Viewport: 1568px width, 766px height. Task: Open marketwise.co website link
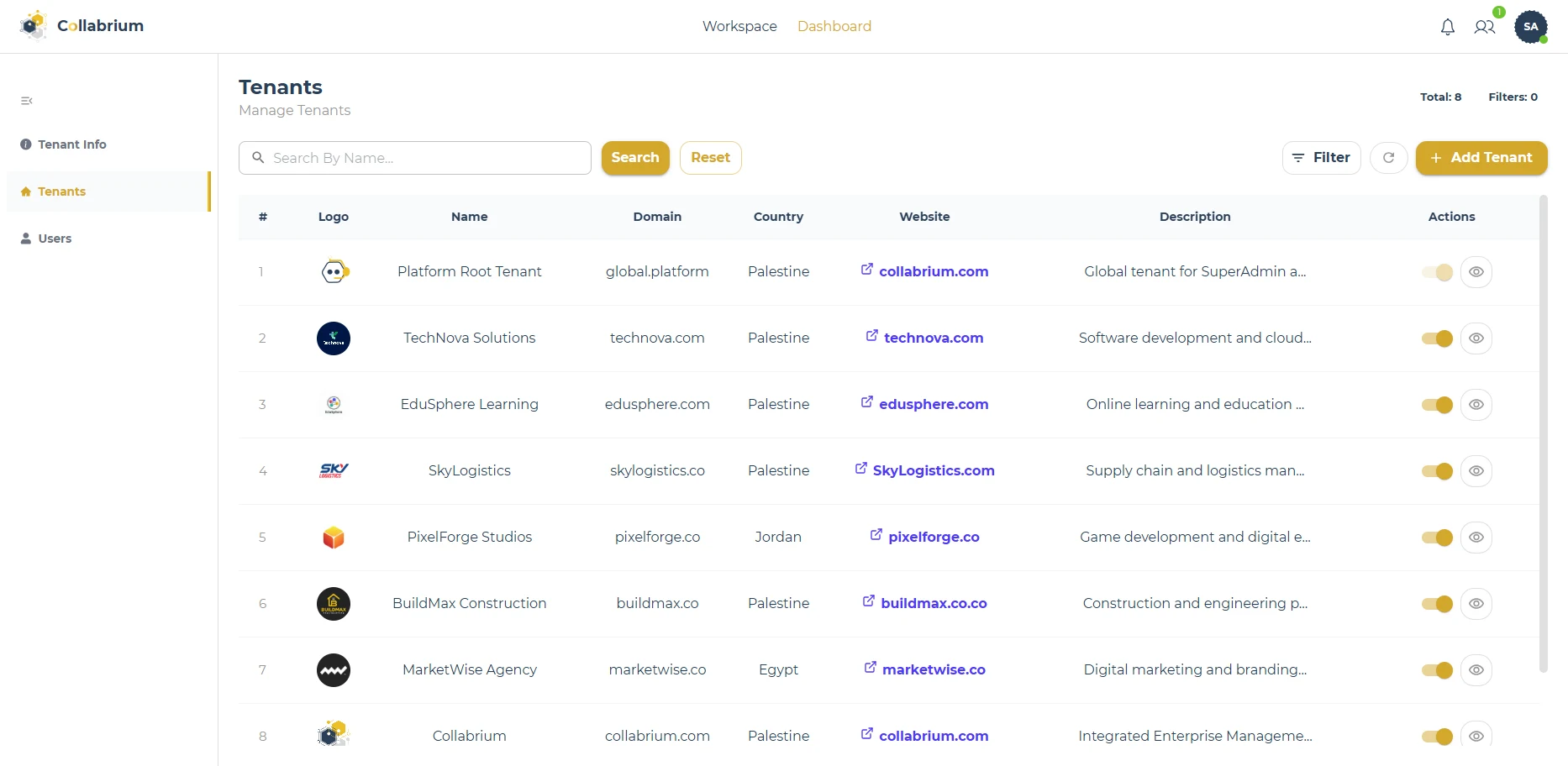pos(924,669)
